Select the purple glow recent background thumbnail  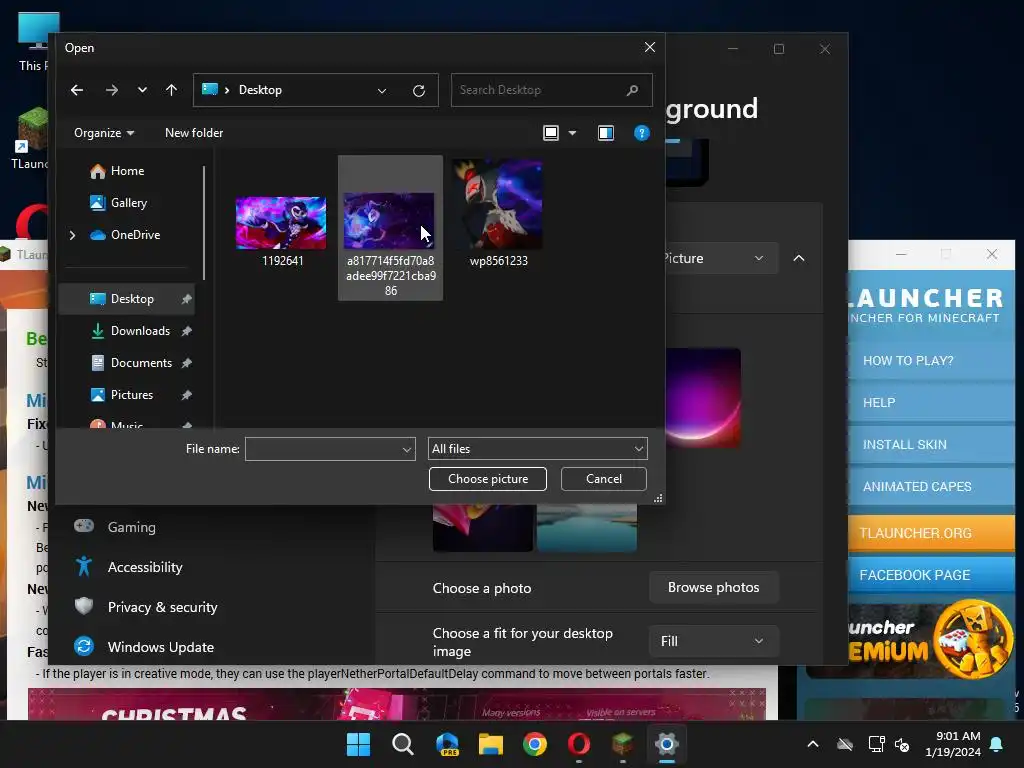(x=703, y=398)
